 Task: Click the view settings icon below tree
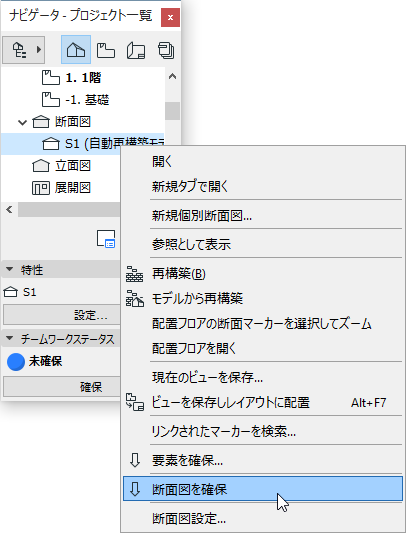[106, 239]
